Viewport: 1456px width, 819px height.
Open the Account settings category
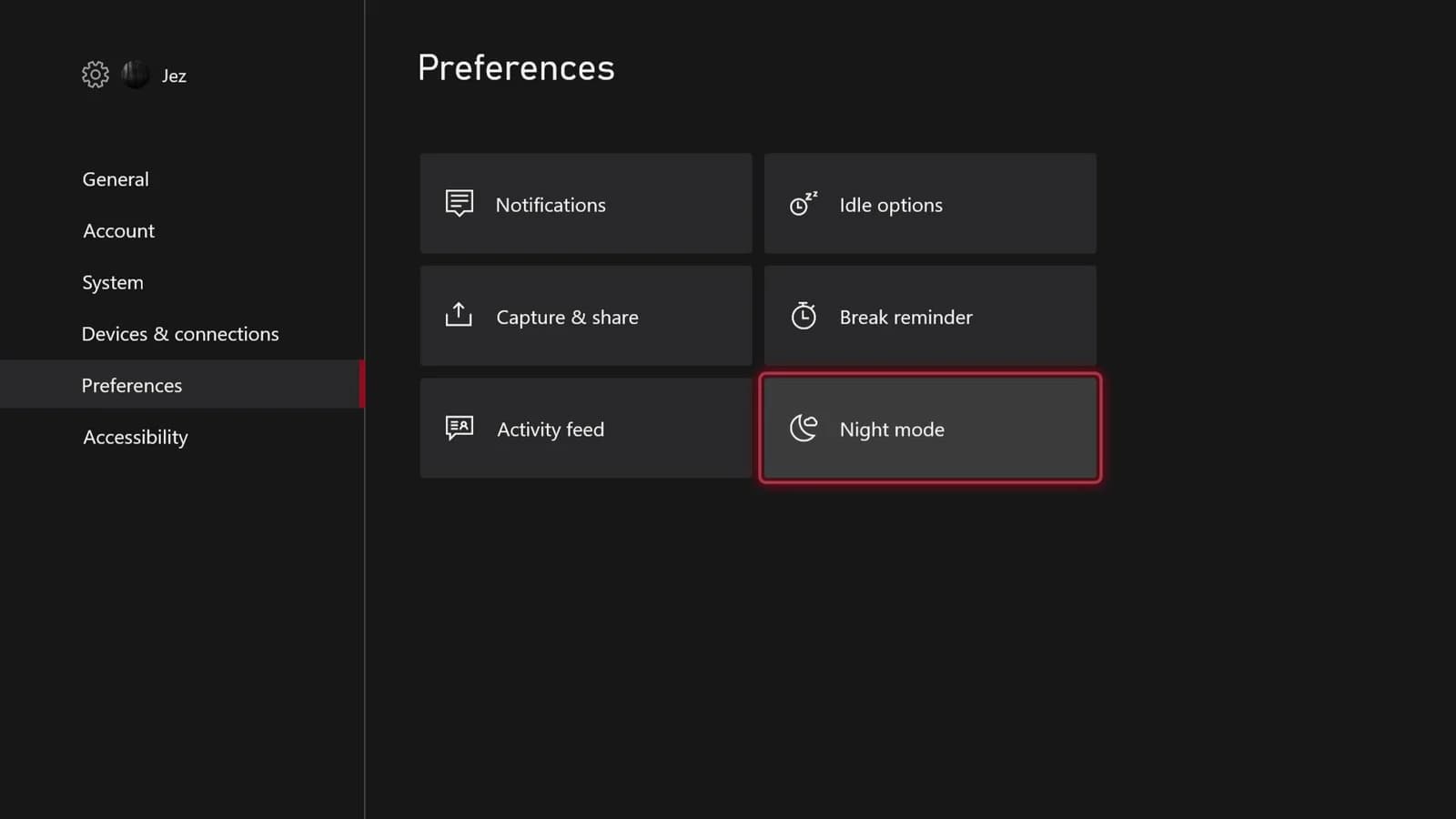(119, 231)
